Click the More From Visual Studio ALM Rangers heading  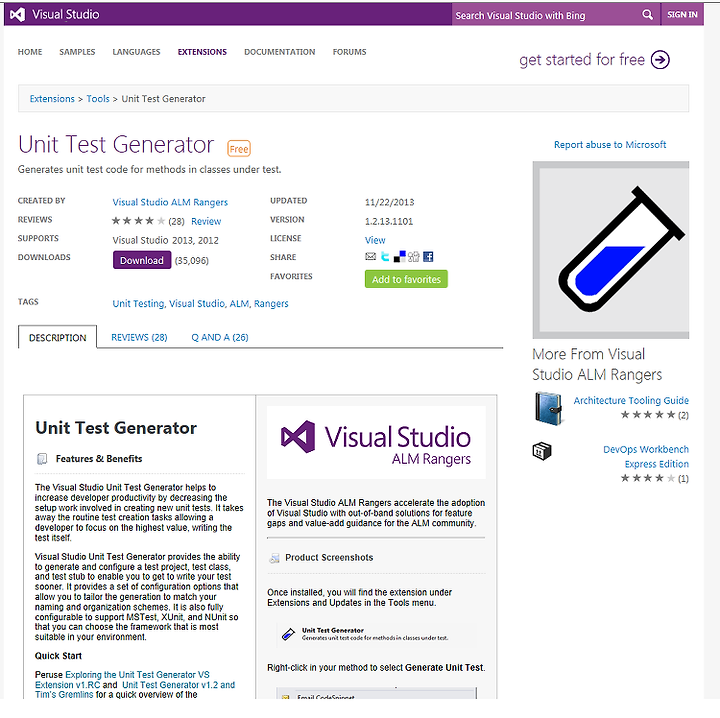(597, 365)
